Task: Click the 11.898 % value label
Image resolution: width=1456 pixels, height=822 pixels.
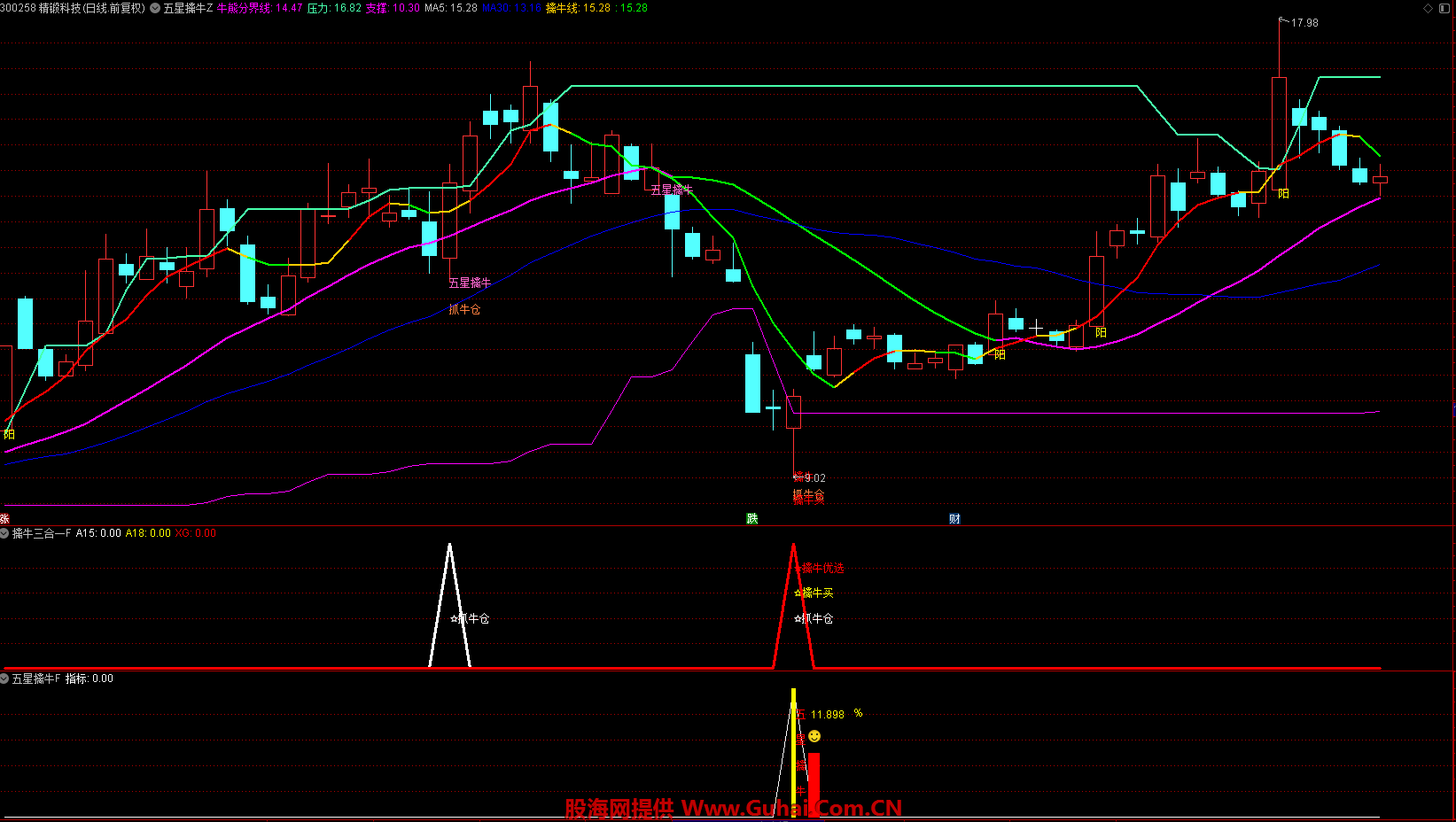Action: (x=837, y=714)
